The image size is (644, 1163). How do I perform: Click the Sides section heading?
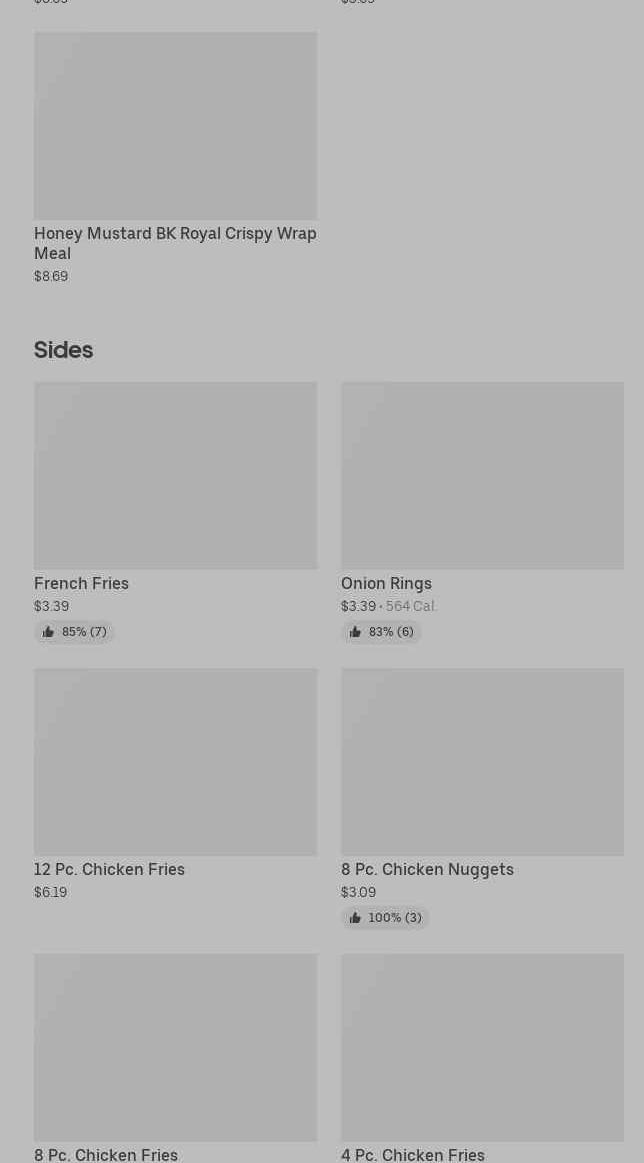[64, 350]
